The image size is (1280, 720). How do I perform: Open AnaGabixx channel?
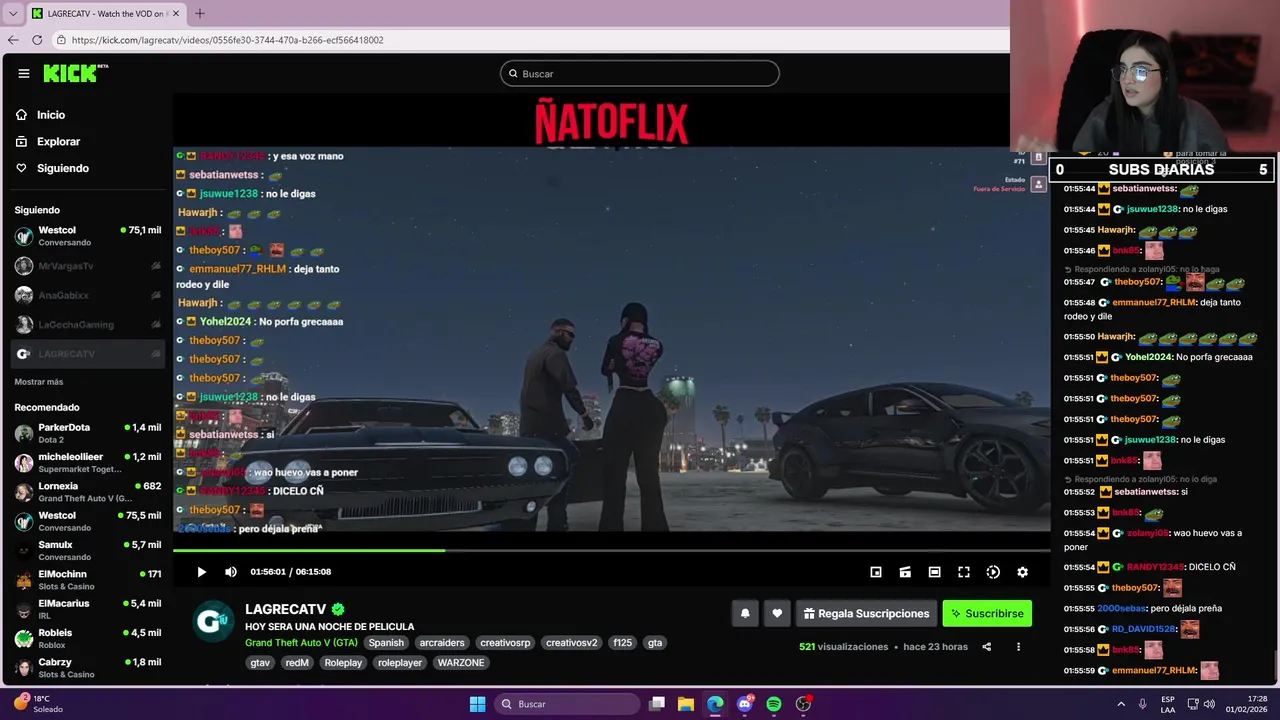[88, 295]
